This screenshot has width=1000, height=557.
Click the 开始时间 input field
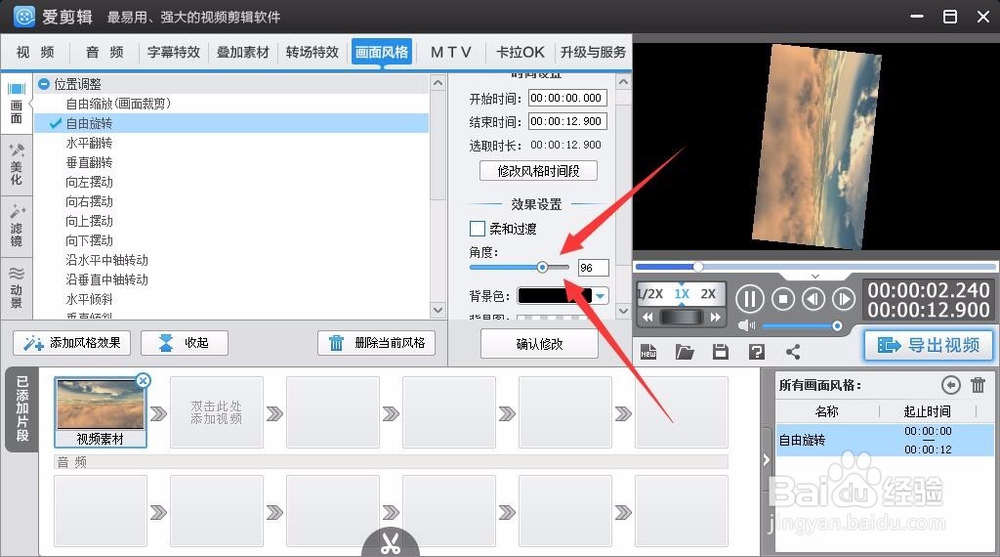pos(567,98)
